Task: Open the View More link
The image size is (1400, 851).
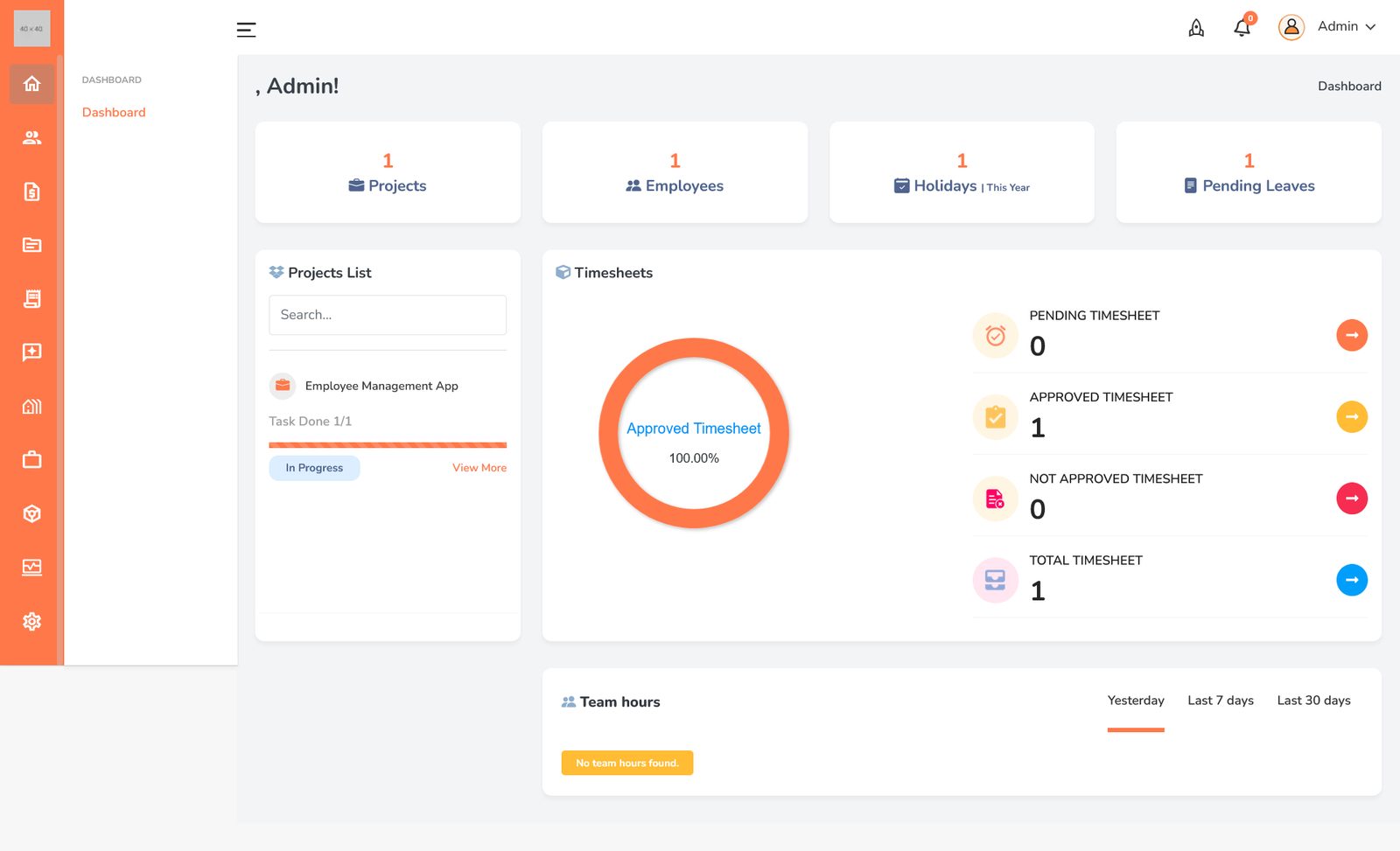Action: tap(479, 468)
